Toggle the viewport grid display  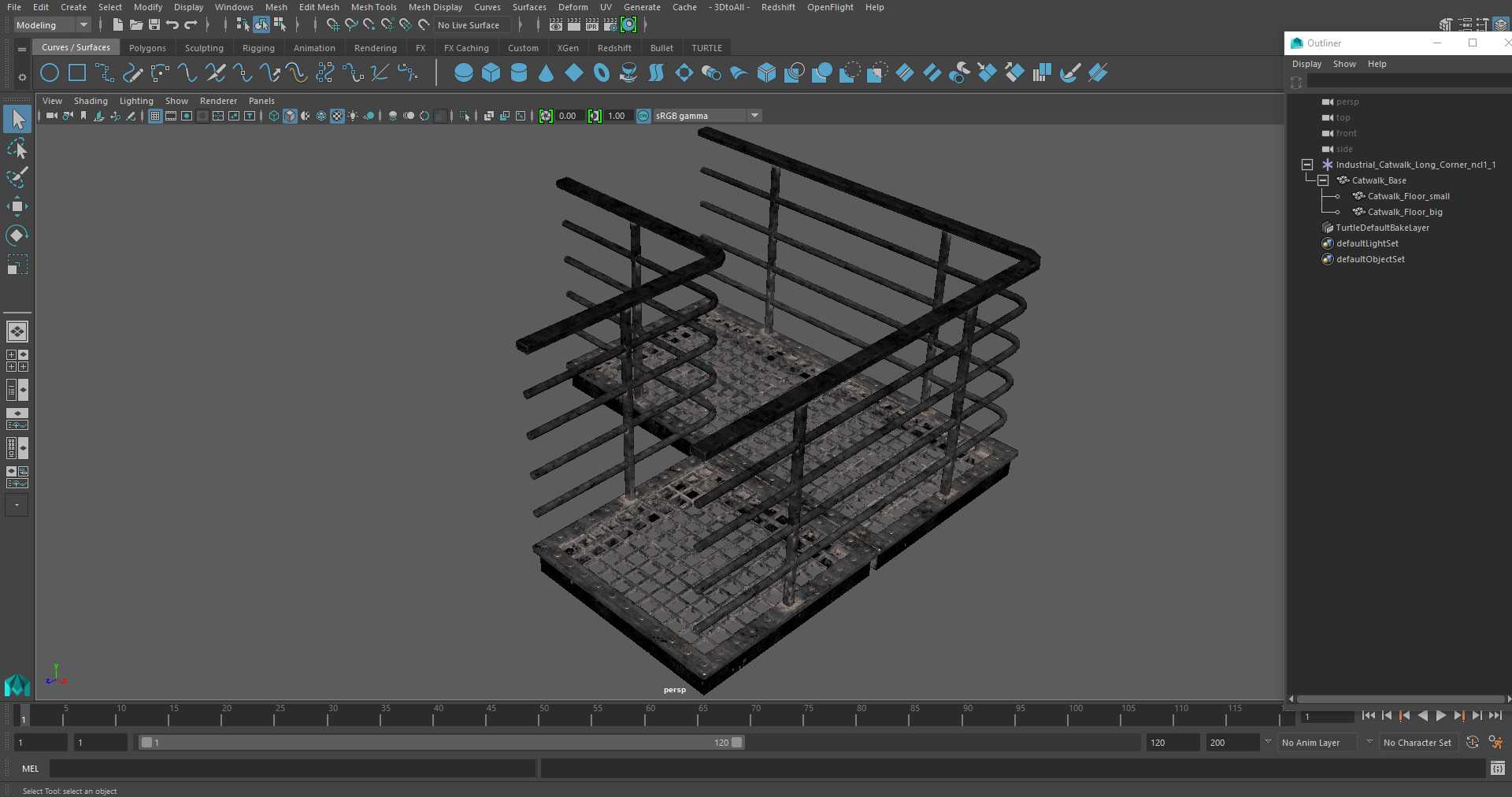tap(155, 116)
